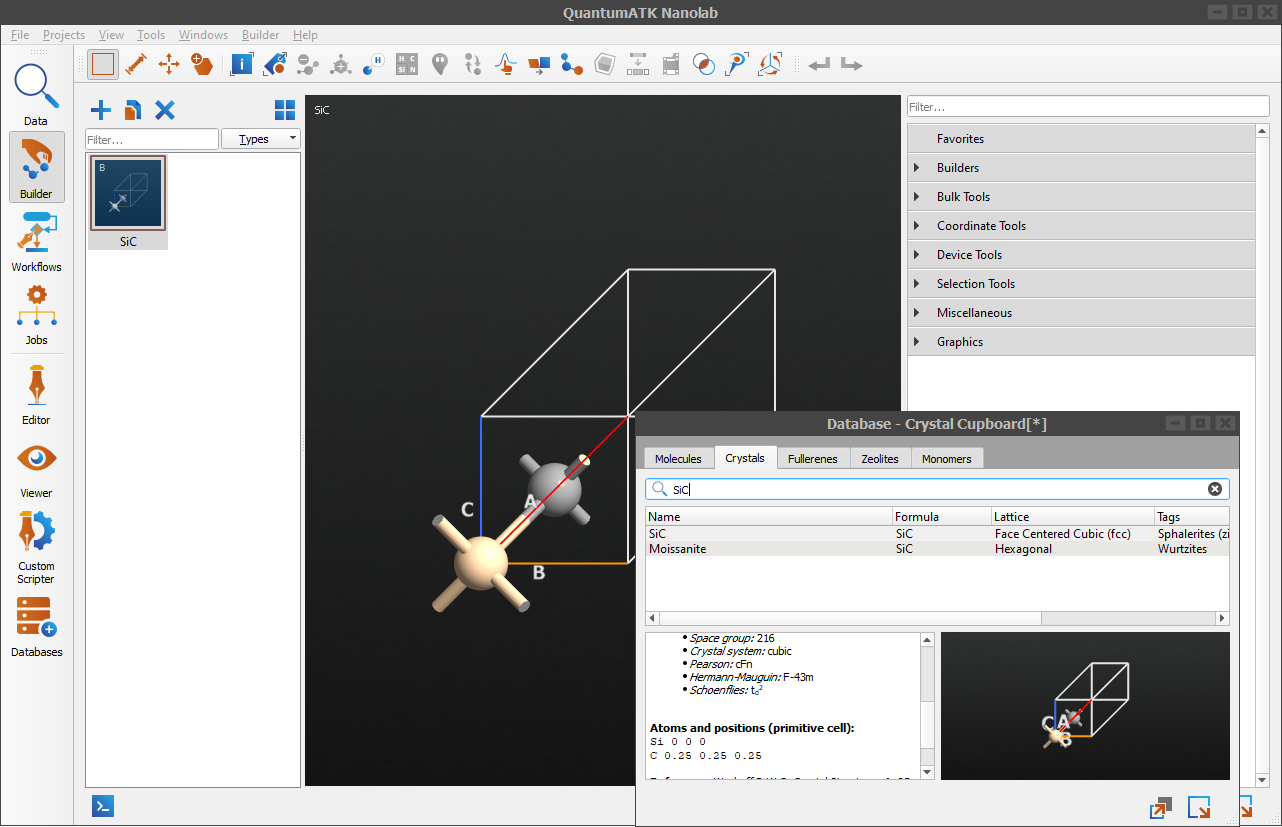Screen dimensions: 1282x827
Task: Open the terminal console icon
Action: click(103, 806)
